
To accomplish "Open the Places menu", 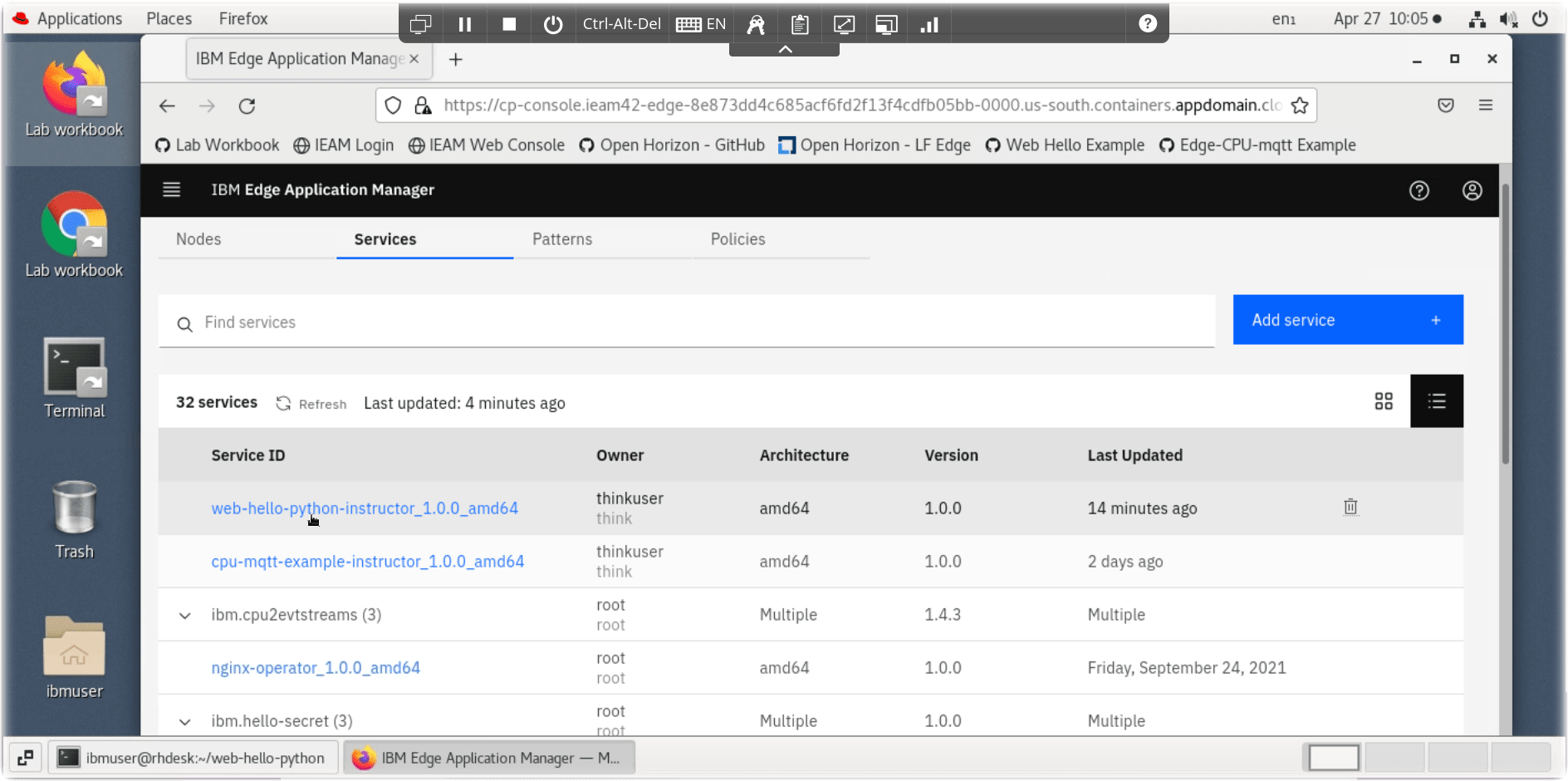I will (169, 18).
